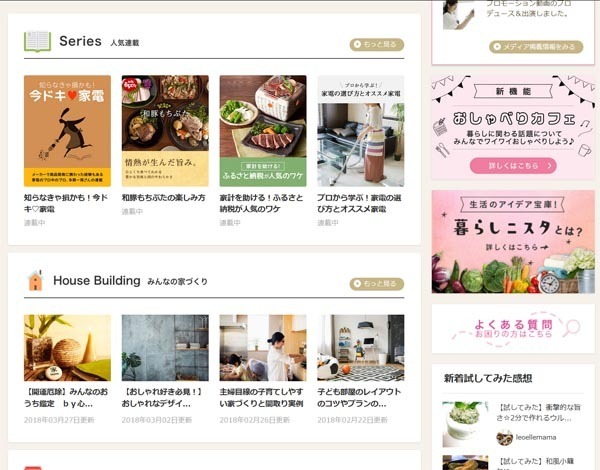Open House Building もっと見る button
Viewport: 600px width, 470px height.
(377, 284)
